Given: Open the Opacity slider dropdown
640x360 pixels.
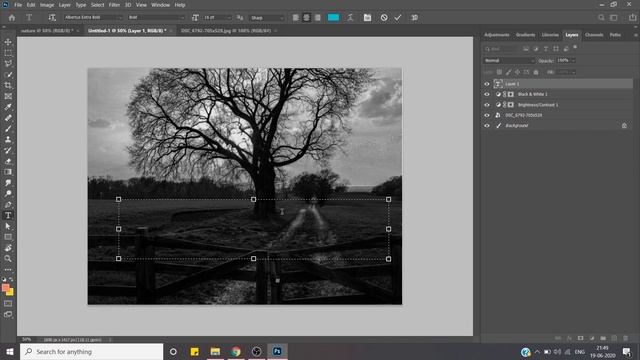Looking at the screenshot, I should tap(573, 60).
